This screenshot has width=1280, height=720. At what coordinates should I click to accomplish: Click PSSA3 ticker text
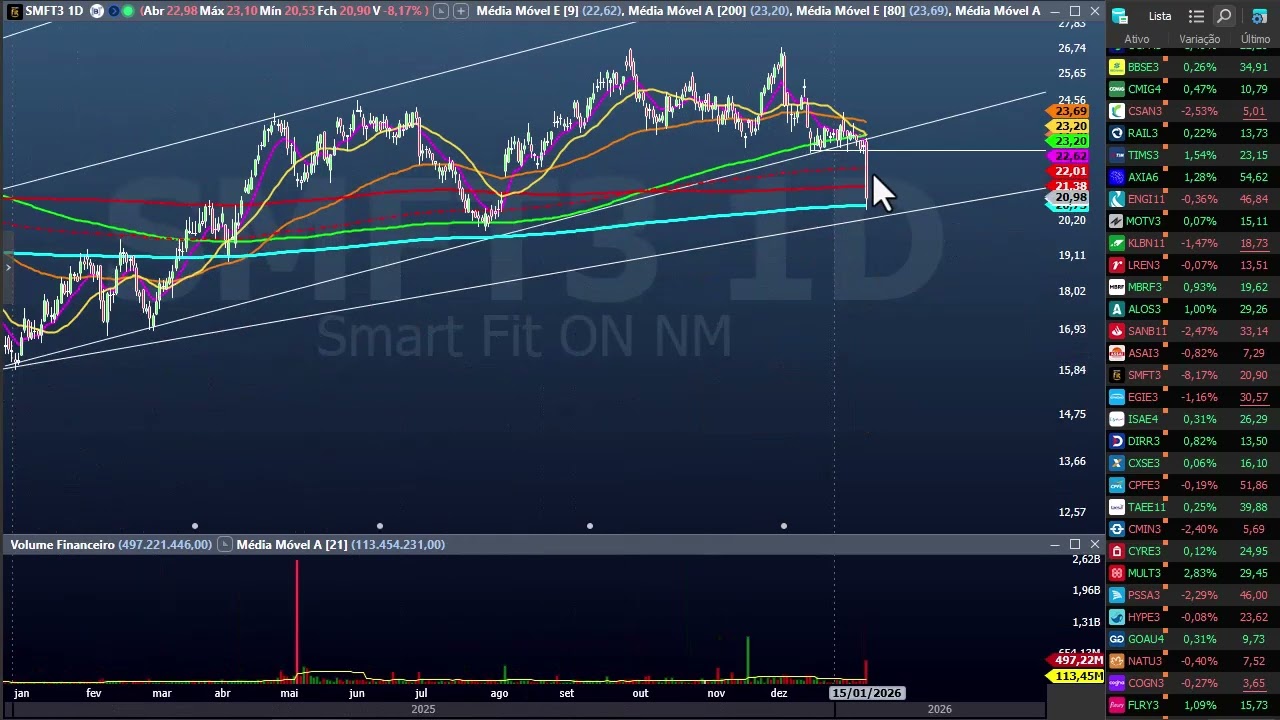[x=1144, y=595]
